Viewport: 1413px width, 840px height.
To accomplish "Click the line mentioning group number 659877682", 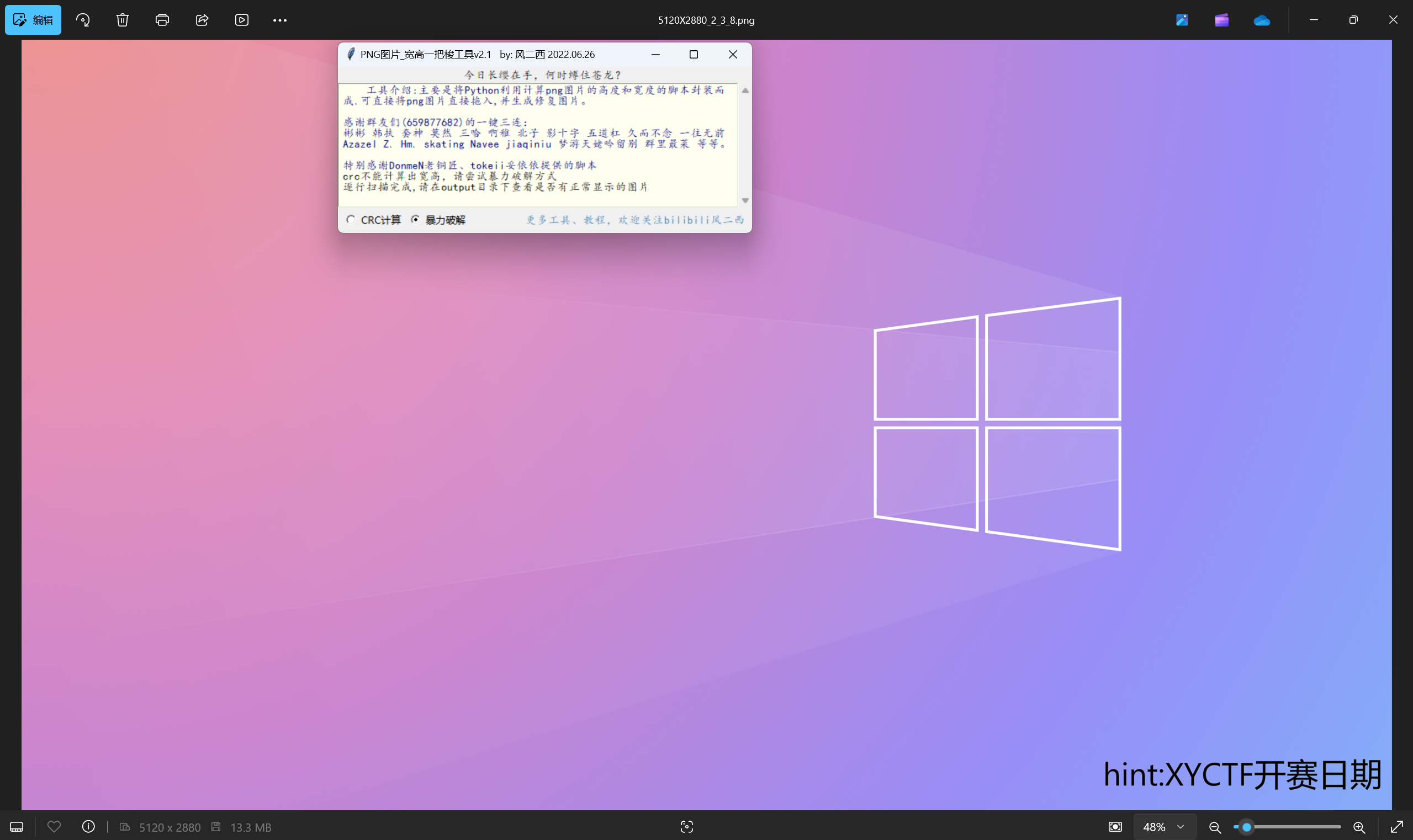I will click(436, 123).
